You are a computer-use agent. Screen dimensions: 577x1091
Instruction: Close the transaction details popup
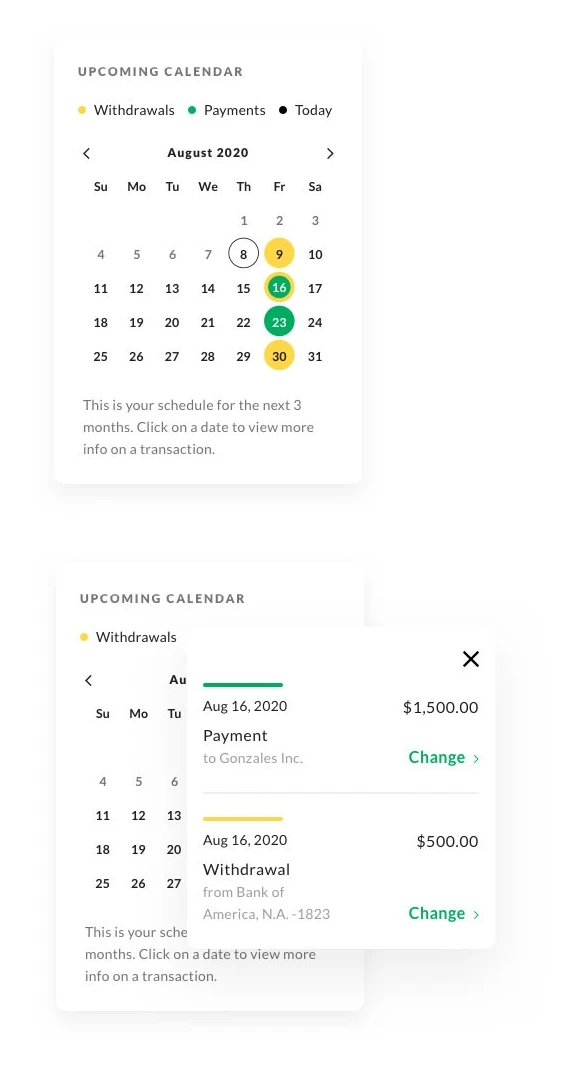click(x=471, y=659)
